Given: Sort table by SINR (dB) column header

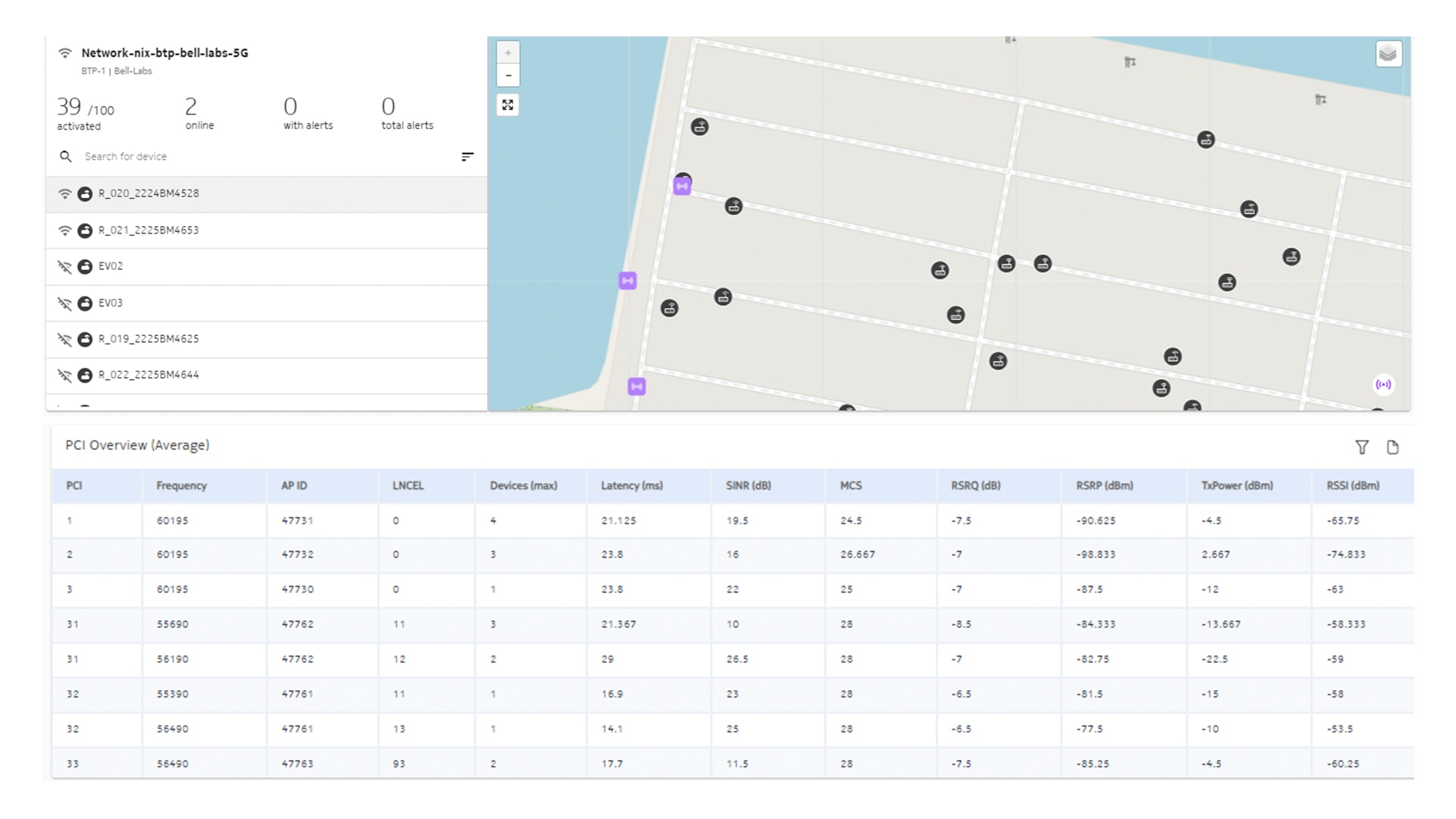Looking at the screenshot, I should (x=748, y=485).
